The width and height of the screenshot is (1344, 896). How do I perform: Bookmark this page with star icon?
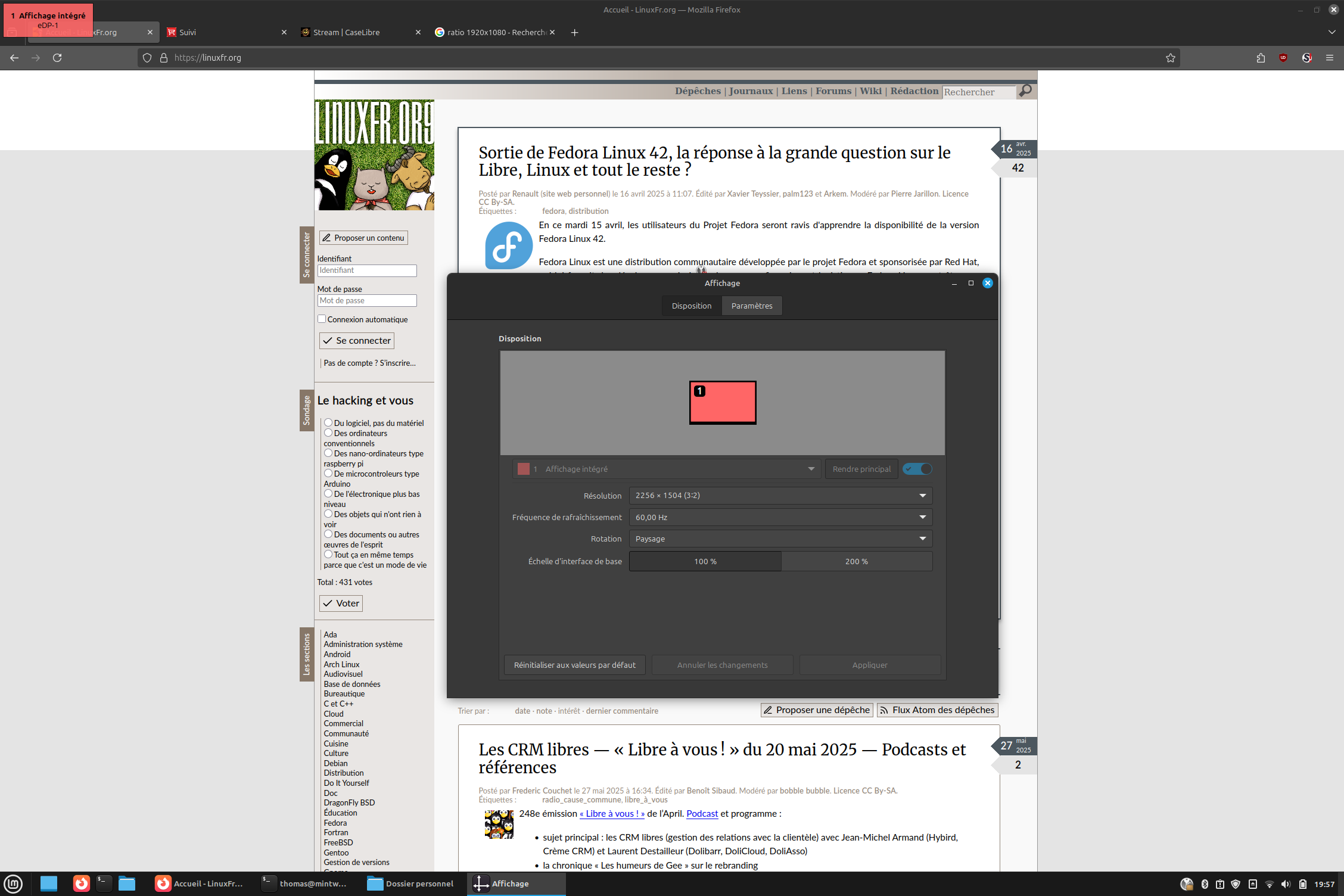pos(1170,58)
